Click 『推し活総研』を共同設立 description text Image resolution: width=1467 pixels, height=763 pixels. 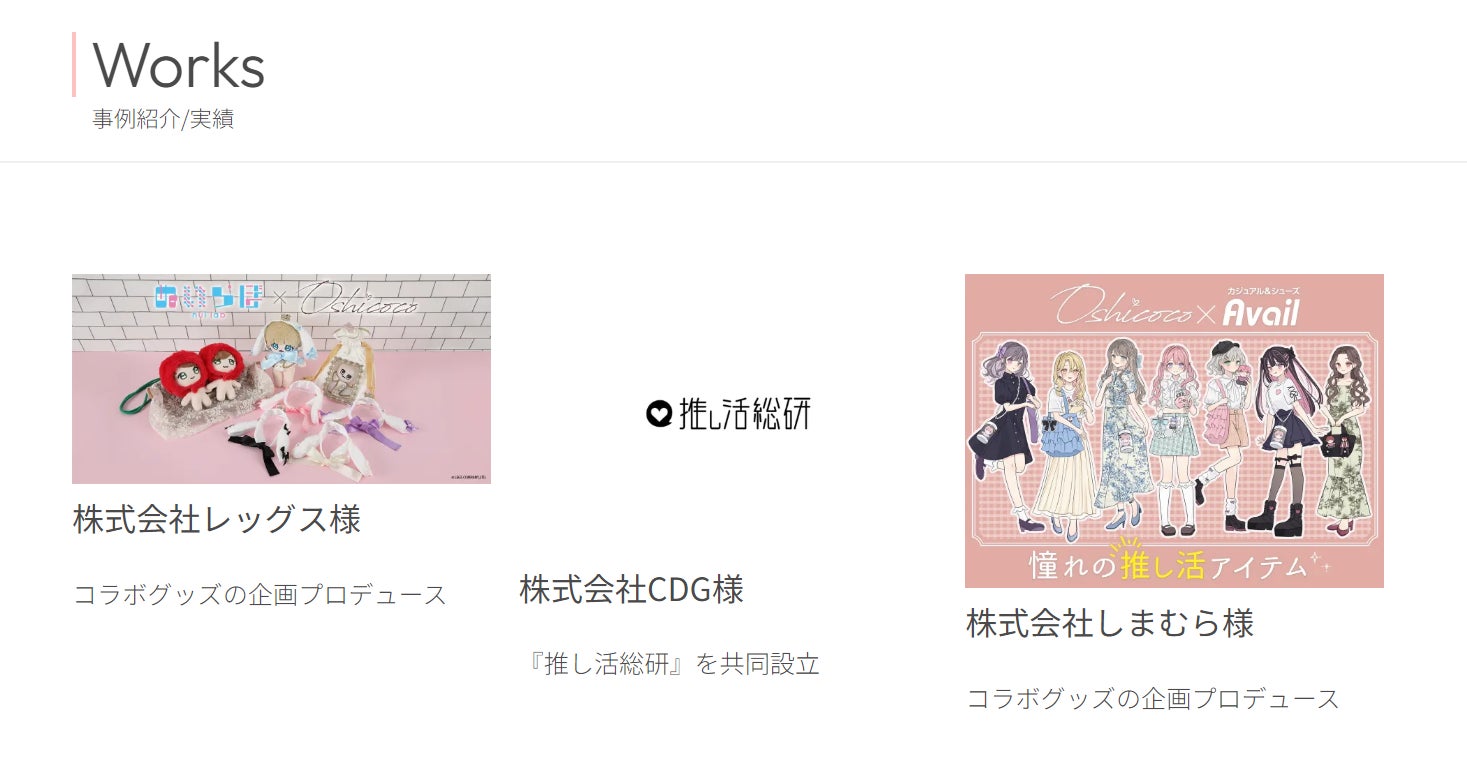coord(671,664)
